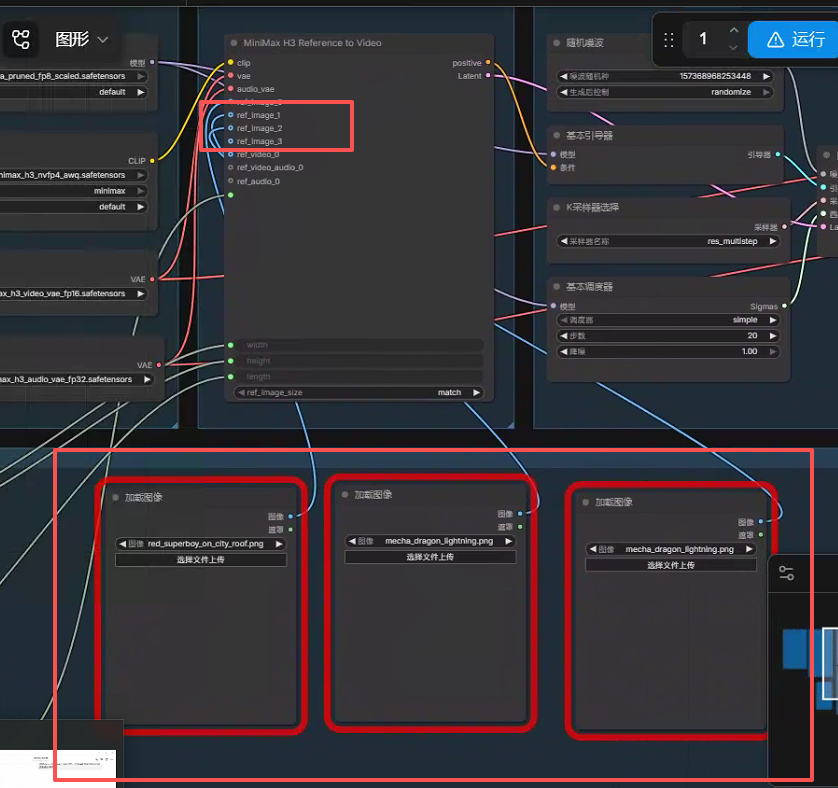Select next image in rightmost 加载图像 node
Viewport: 838px width, 788px height.
[749, 550]
